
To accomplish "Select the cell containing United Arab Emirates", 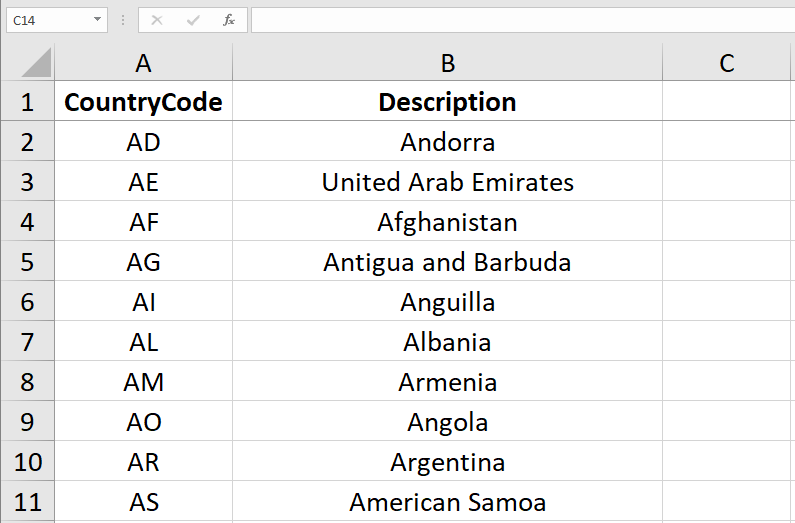I will tap(447, 182).
